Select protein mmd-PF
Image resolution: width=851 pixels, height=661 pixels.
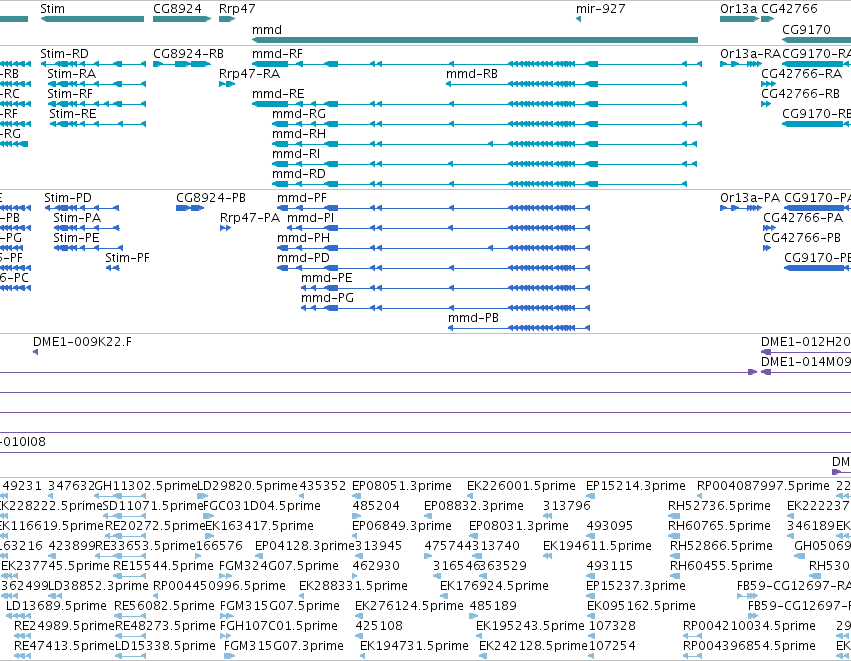click(x=434, y=208)
